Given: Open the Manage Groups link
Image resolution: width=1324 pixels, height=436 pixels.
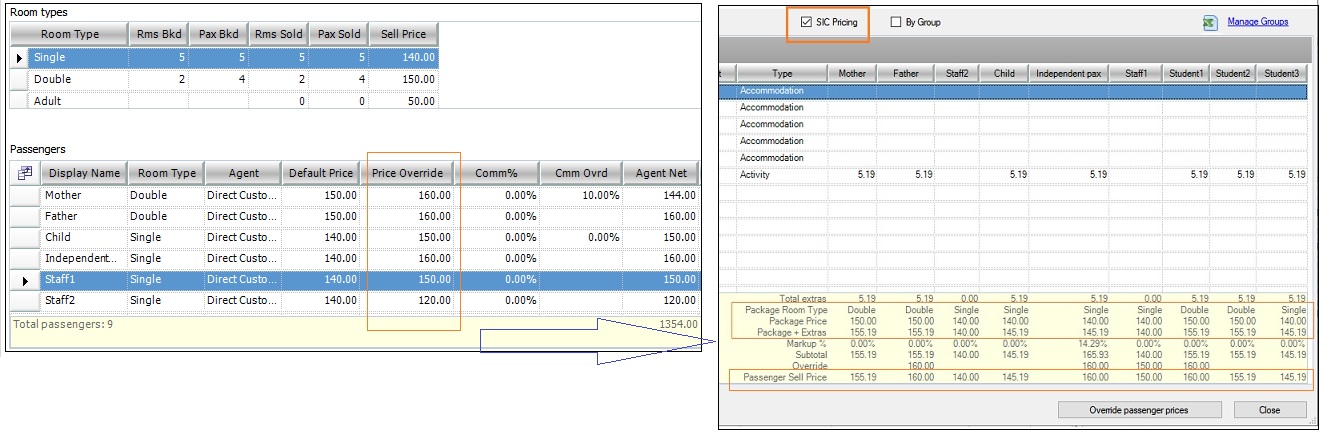Looking at the screenshot, I should tap(1257, 21).
